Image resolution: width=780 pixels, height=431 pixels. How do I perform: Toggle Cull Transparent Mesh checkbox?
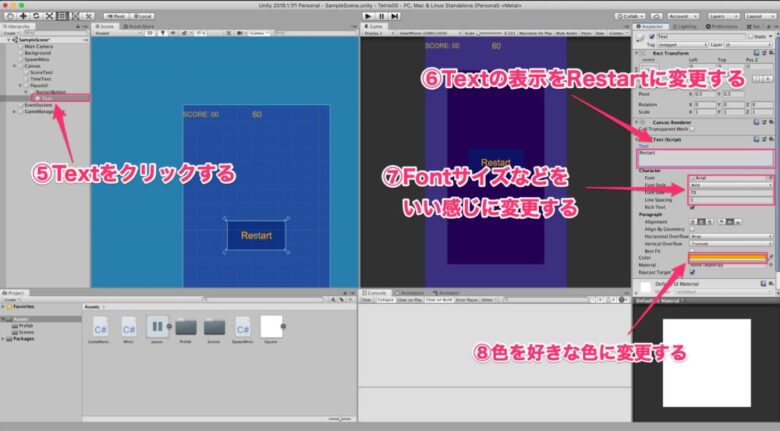pyautogui.click(x=692, y=129)
